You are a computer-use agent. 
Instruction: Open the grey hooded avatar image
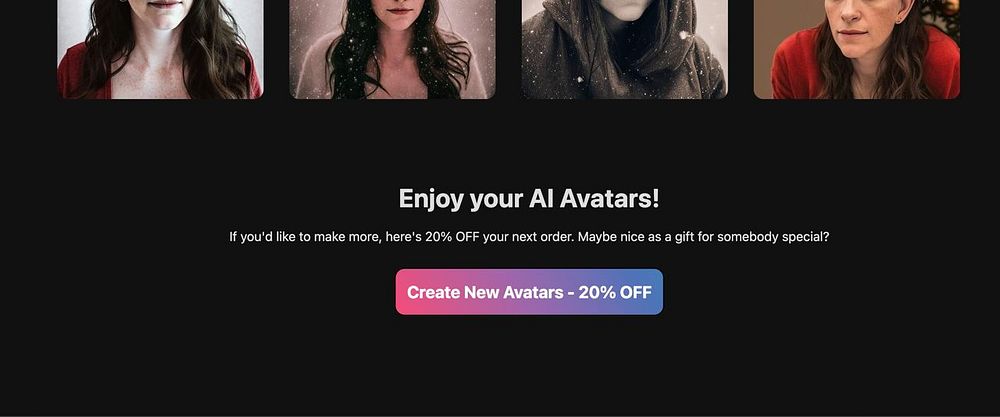[624, 49]
